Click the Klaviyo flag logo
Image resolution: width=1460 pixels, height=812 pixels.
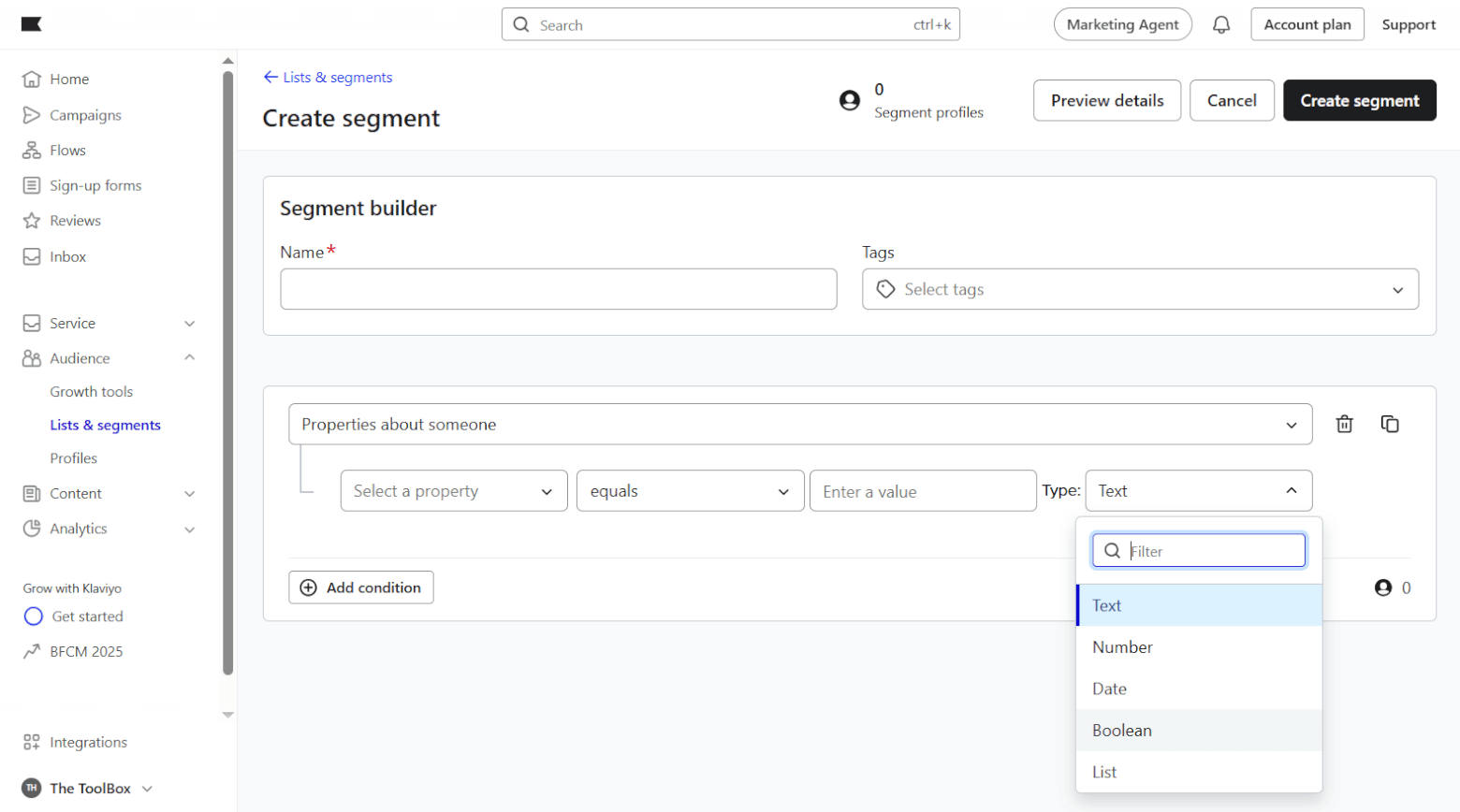[x=32, y=24]
